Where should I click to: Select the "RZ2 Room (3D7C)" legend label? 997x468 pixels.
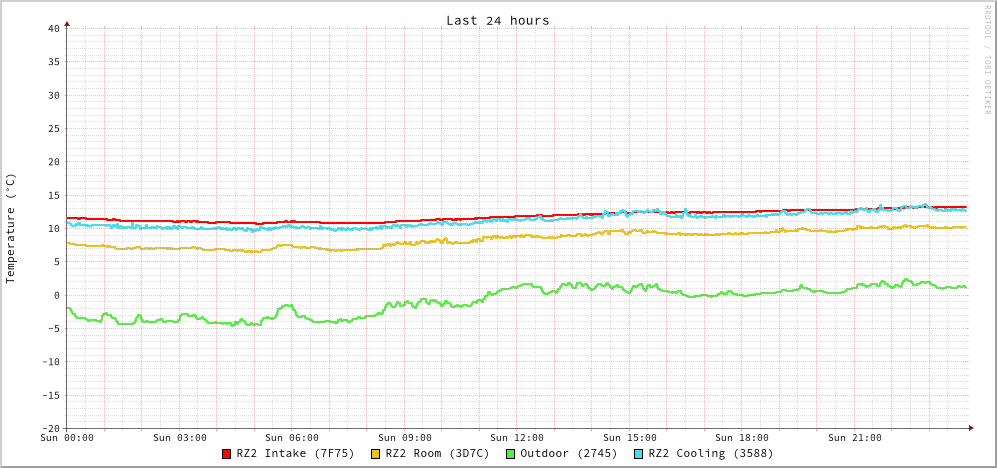pos(437,453)
